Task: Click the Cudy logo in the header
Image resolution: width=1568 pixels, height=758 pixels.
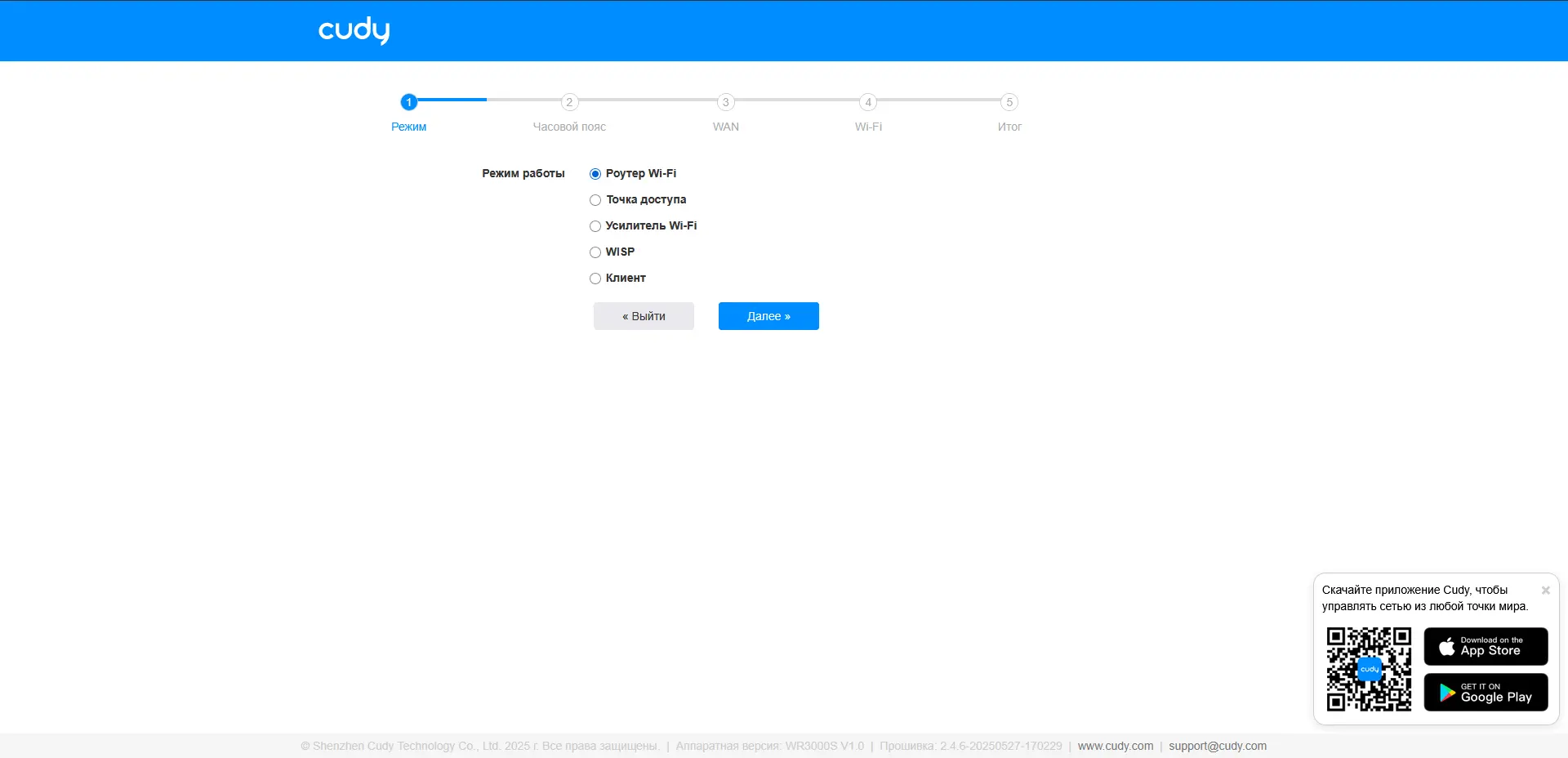Action: pos(353,30)
